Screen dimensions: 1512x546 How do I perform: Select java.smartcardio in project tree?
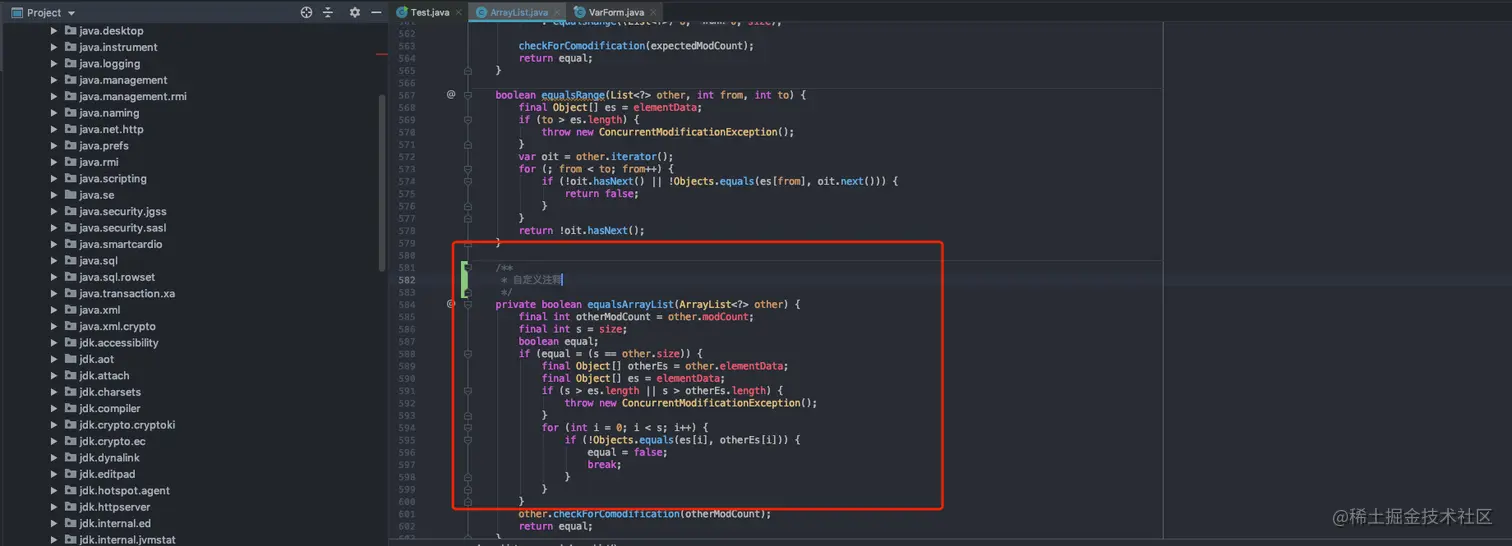tap(120, 244)
